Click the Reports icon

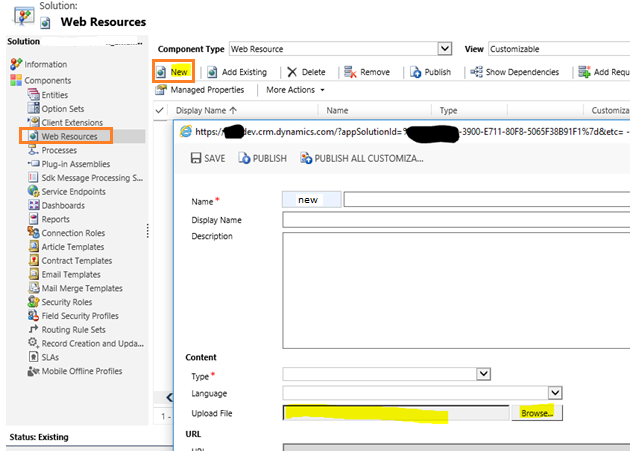click(34, 219)
